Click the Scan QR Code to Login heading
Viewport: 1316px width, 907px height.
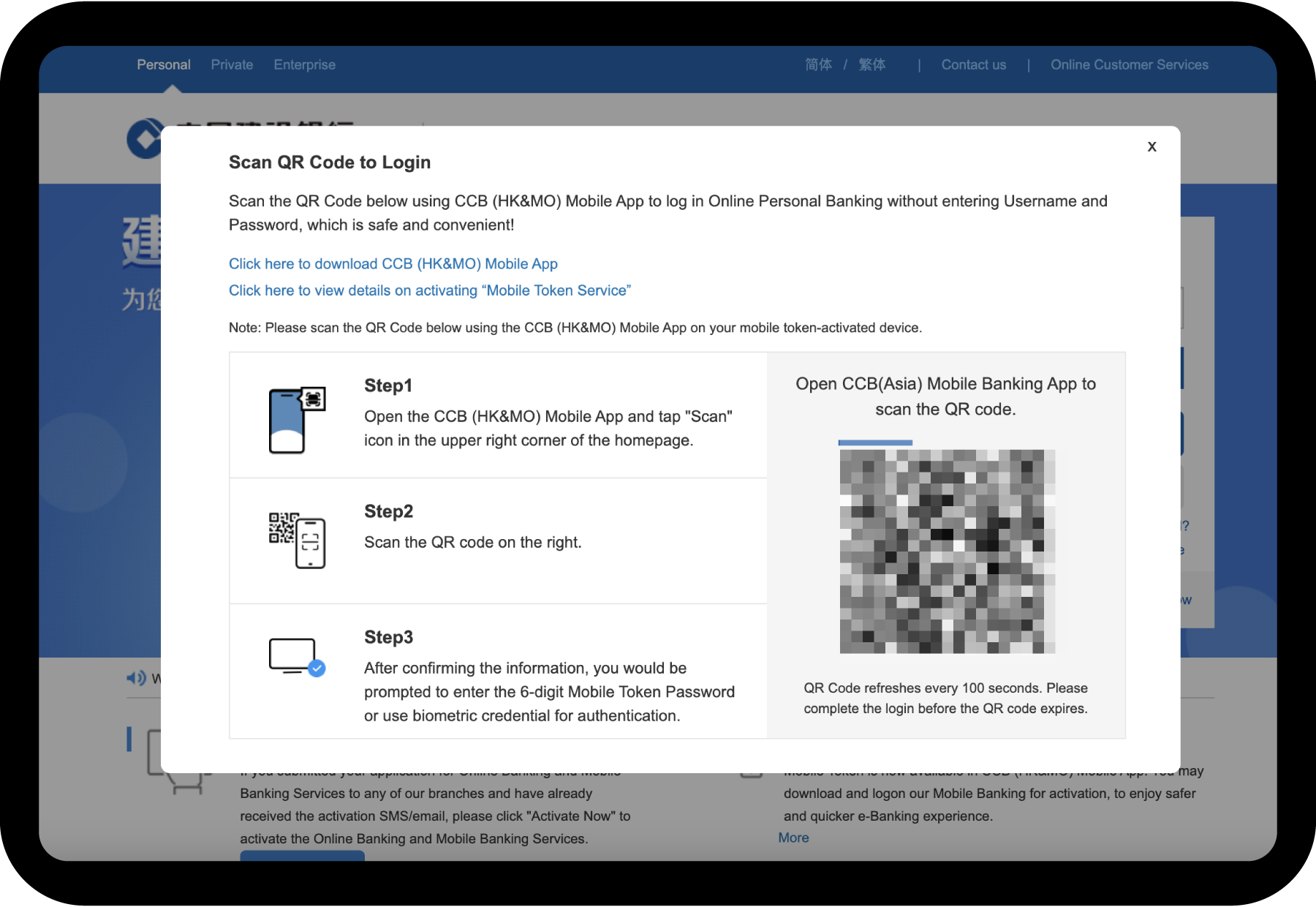329,162
